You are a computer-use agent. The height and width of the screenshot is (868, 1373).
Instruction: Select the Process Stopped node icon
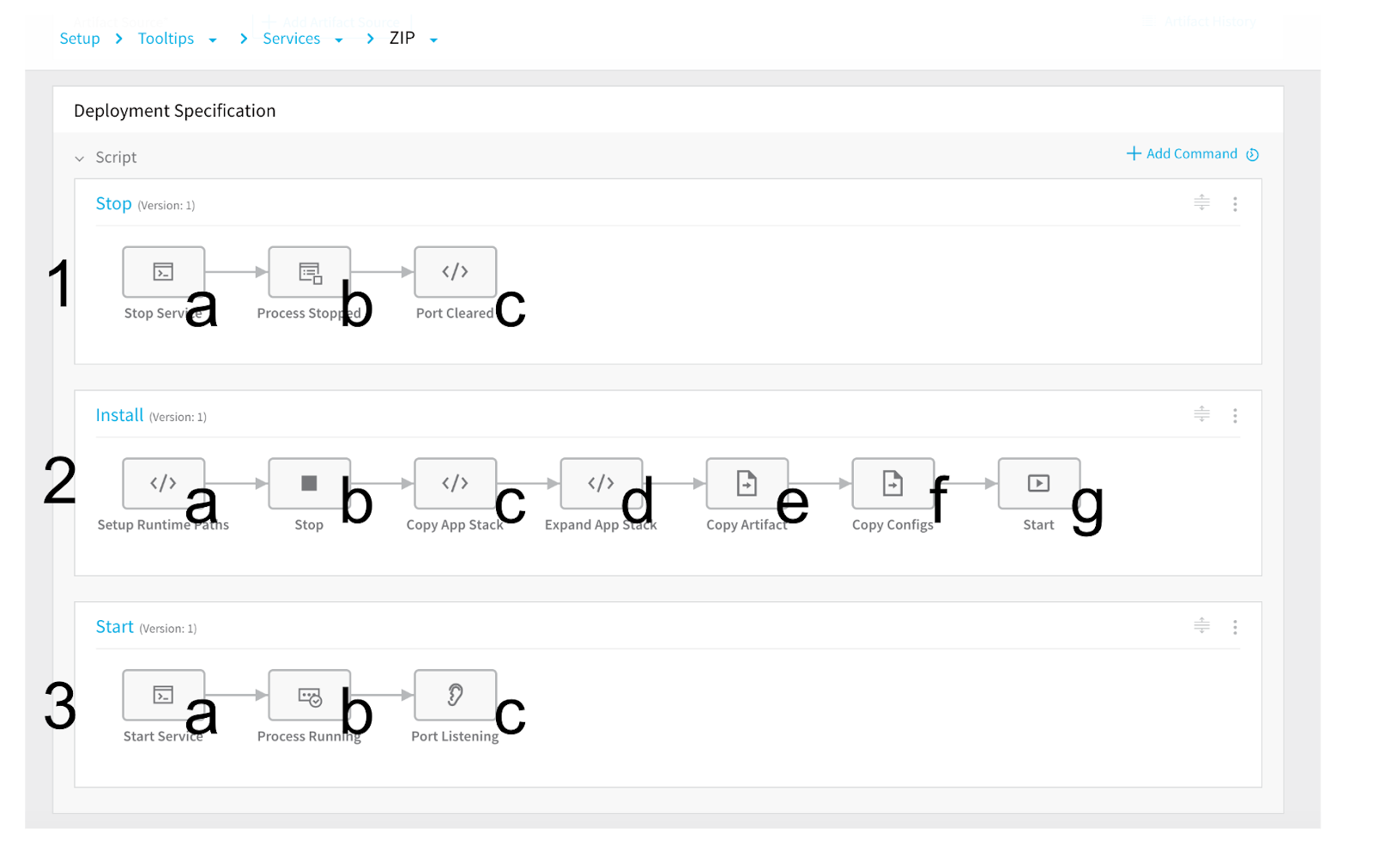tap(309, 272)
